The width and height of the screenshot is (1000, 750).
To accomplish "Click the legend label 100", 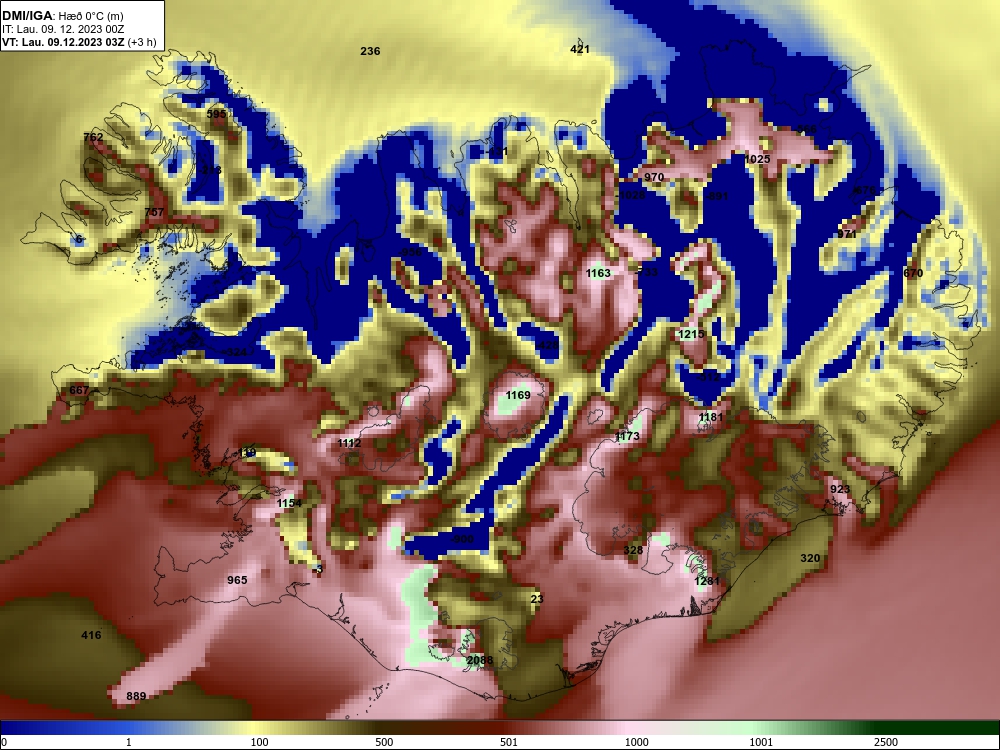I will click(x=259, y=742).
